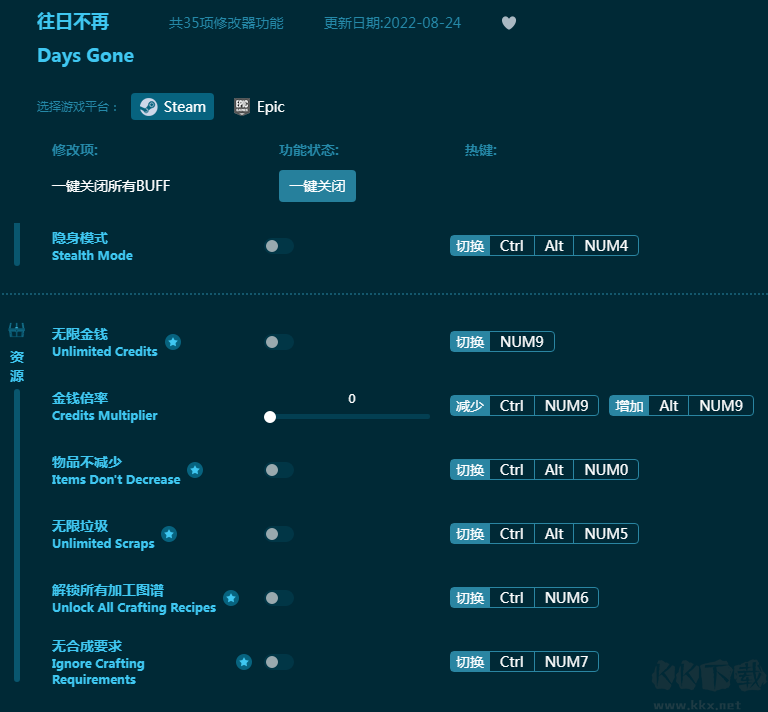768x712 pixels.
Task: Click 切换 hotkey label for Stealth Mode
Action: point(470,246)
